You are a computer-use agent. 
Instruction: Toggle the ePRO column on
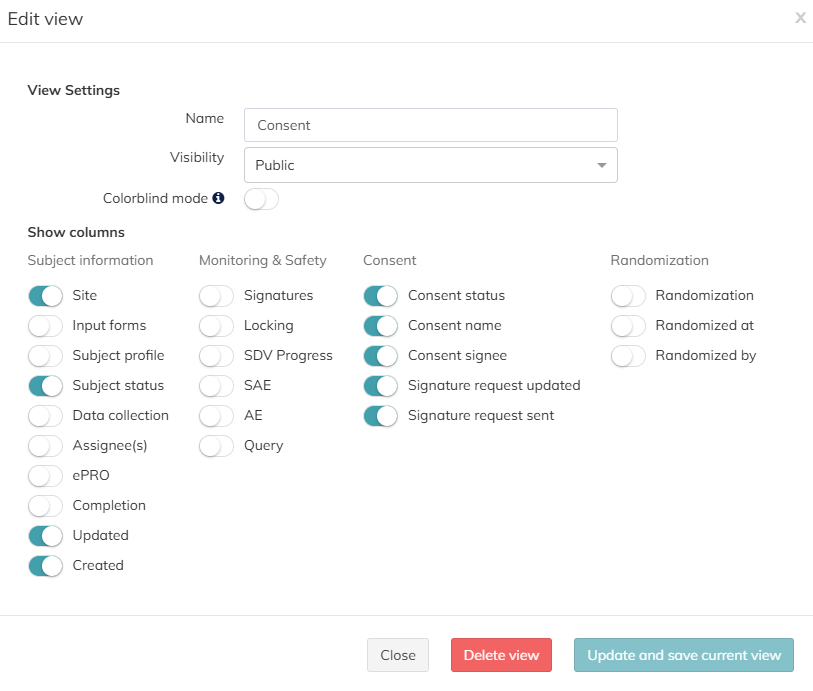point(45,476)
